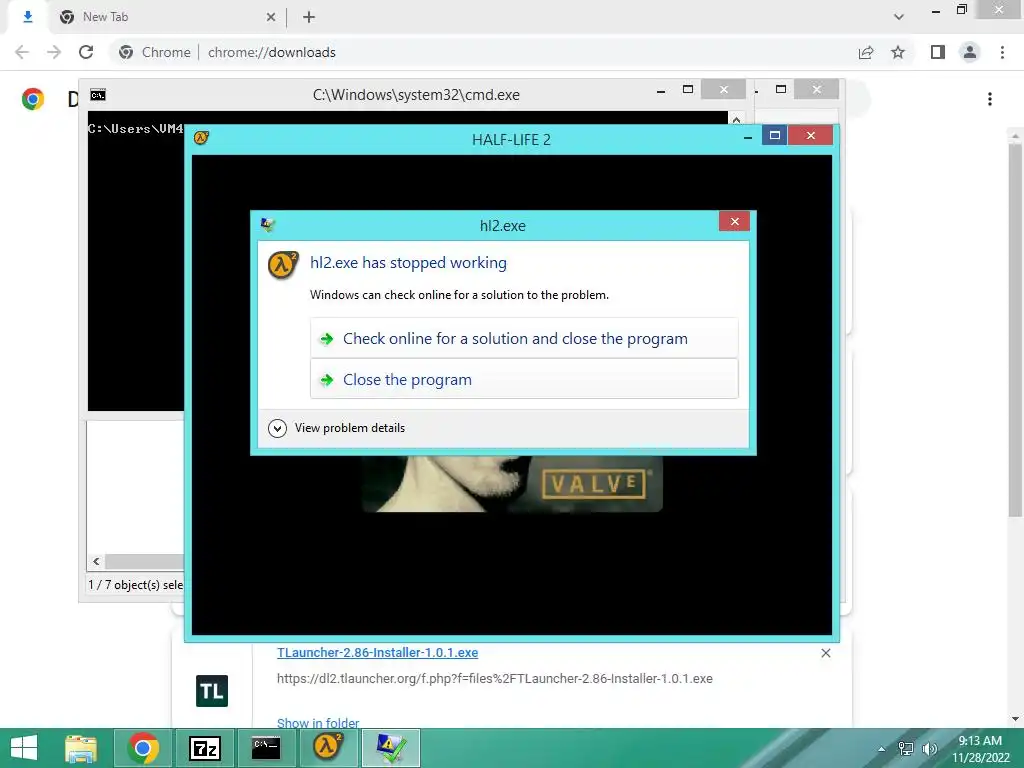
Task: Switch to error reporting taskbar item
Action: point(390,748)
